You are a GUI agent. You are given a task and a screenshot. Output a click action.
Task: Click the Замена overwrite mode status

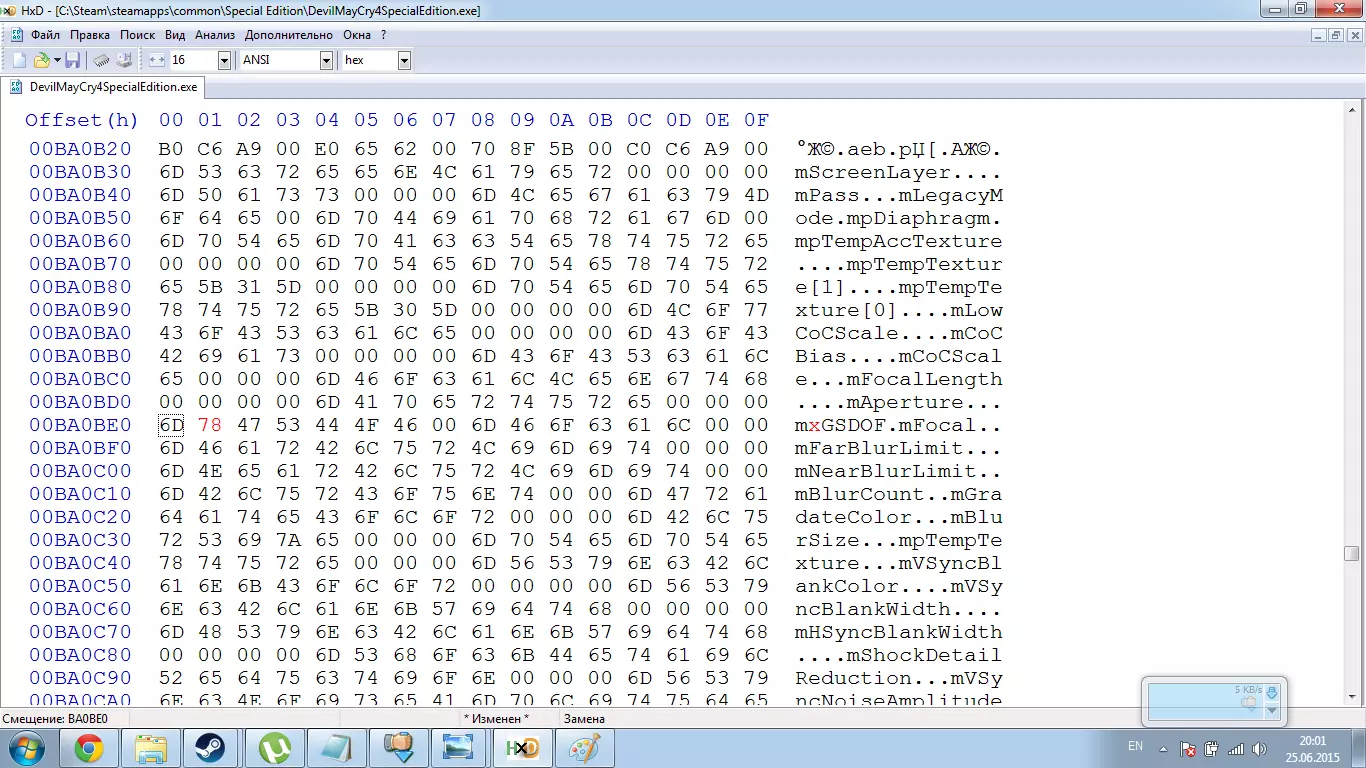584,719
